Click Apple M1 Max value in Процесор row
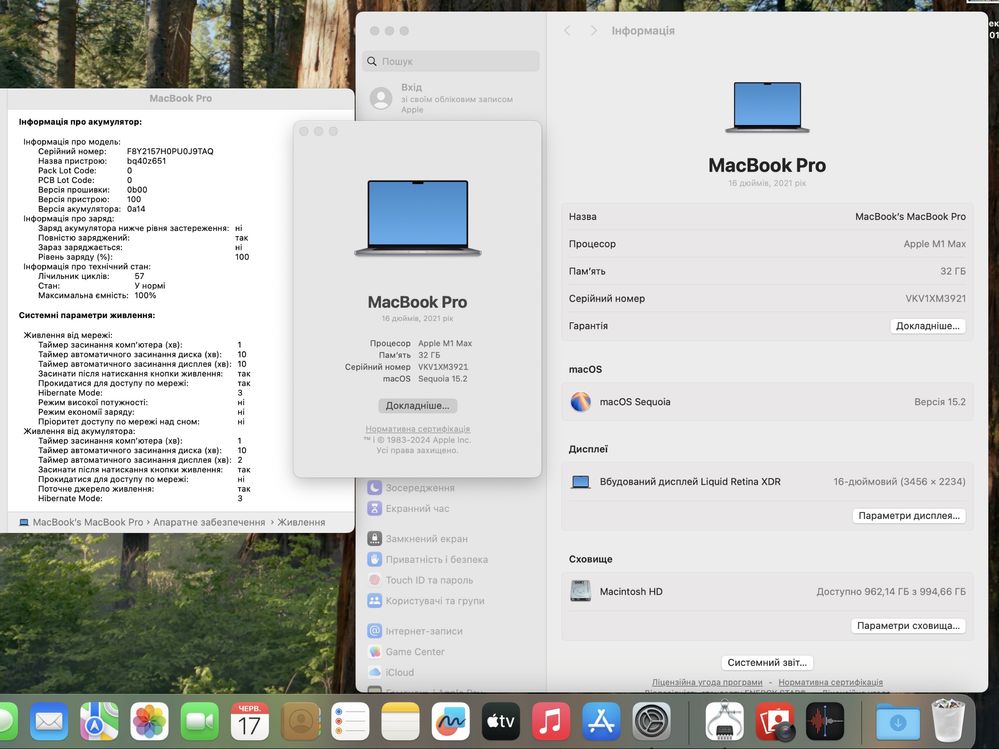The height and width of the screenshot is (749, 999). (935, 244)
